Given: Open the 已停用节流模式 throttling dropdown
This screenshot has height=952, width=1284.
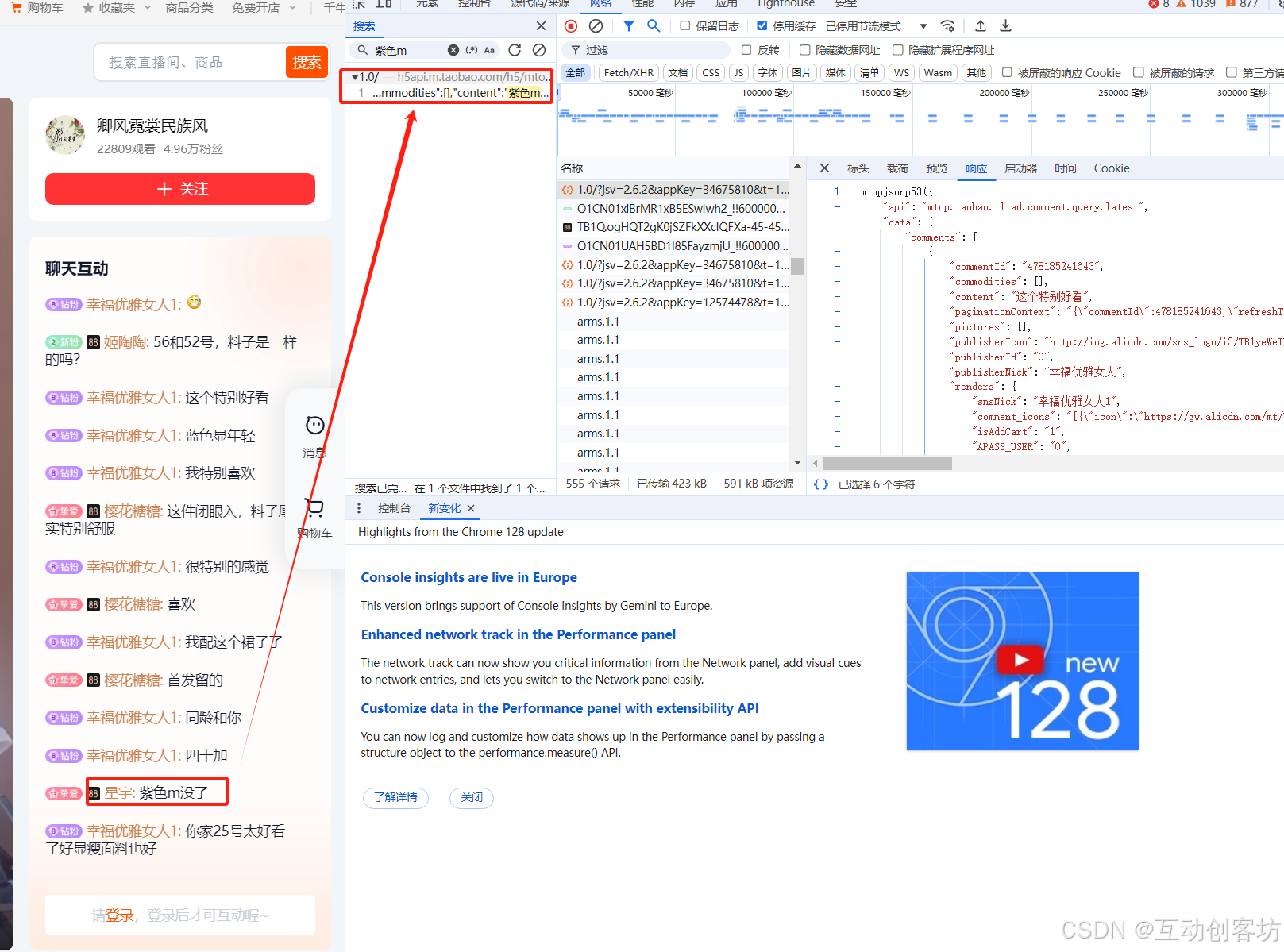Looking at the screenshot, I should (876, 26).
